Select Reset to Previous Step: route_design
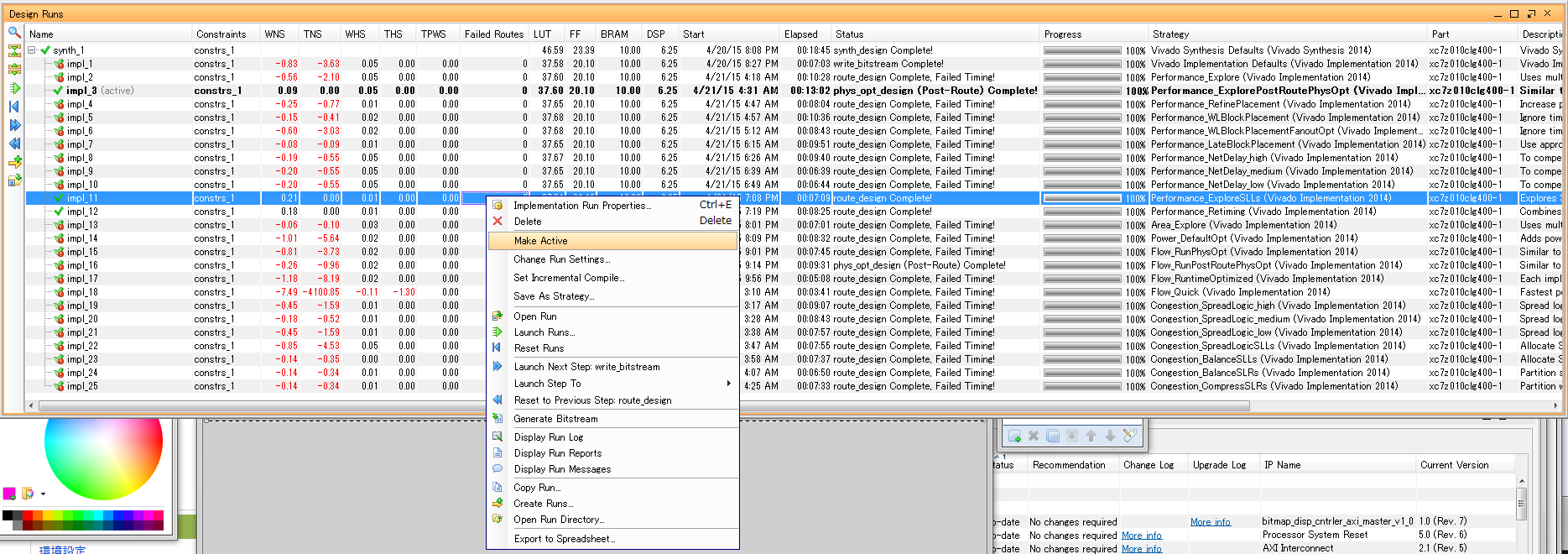Image resolution: width=1568 pixels, height=554 pixels. coord(612,400)
